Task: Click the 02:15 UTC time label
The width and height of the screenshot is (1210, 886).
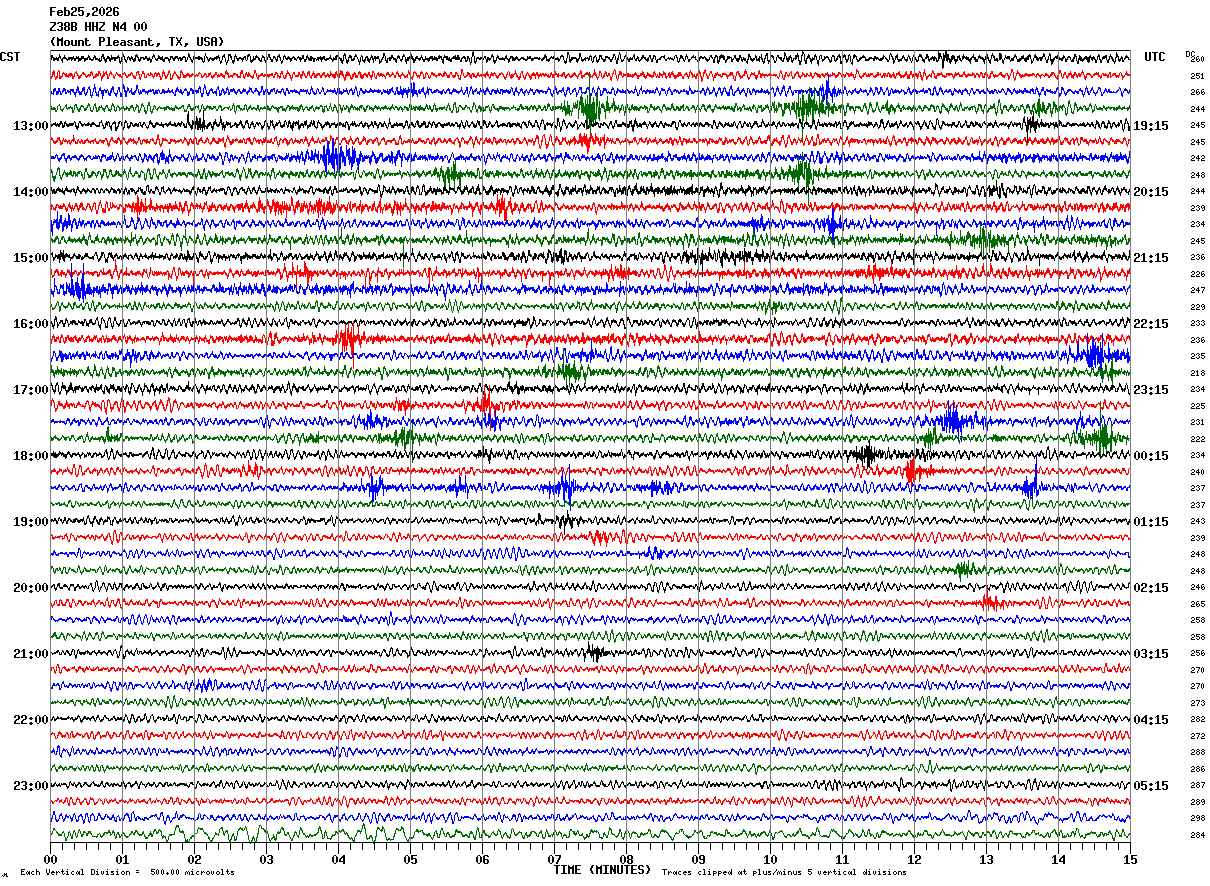Action: point(1151,588)
